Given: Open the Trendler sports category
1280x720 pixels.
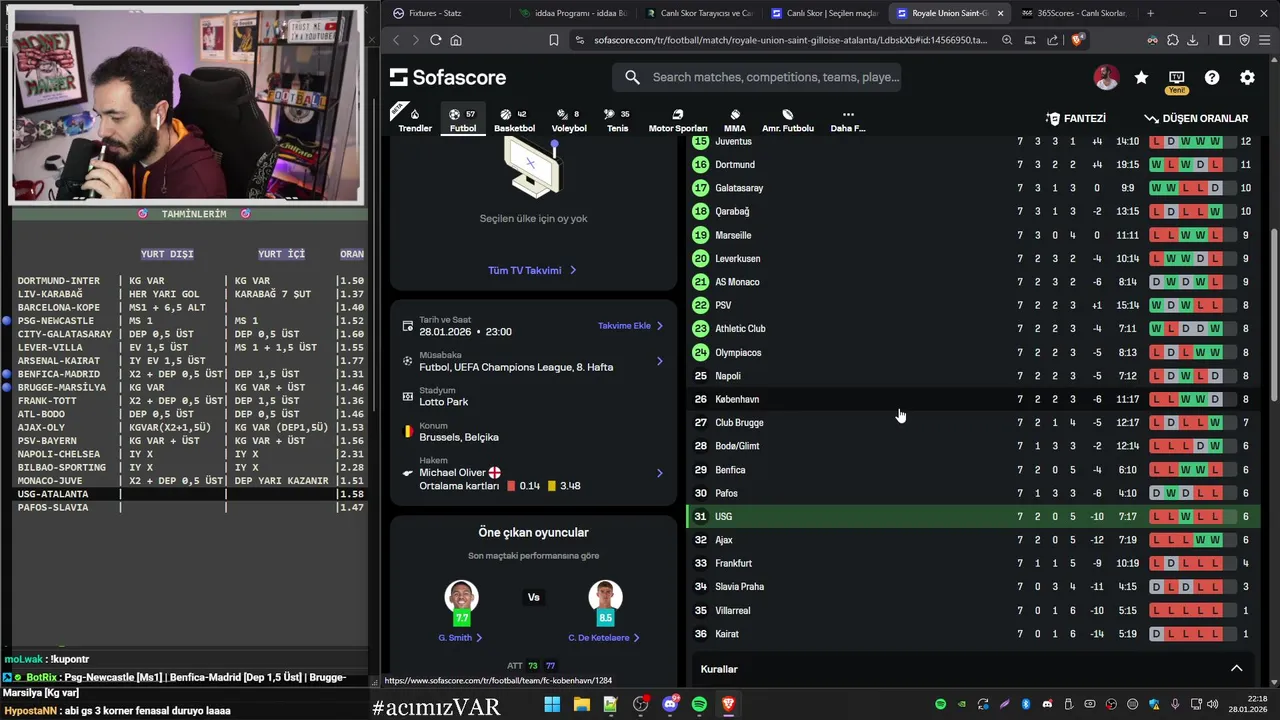Looking at the screenshot, I should pyautogui.click(x=415, y=120).
